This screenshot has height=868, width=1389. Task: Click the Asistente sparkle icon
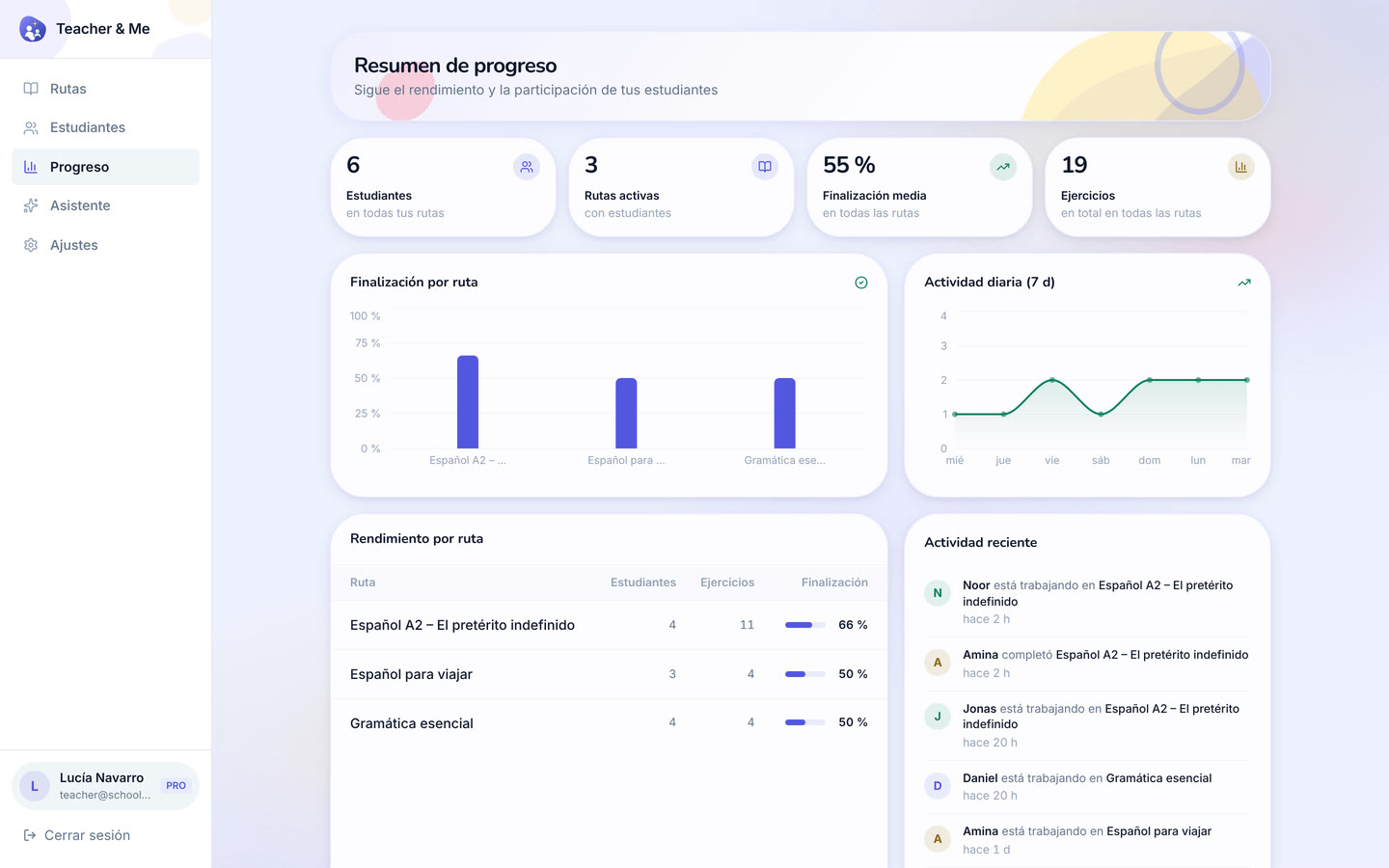[x=31, y=205]
